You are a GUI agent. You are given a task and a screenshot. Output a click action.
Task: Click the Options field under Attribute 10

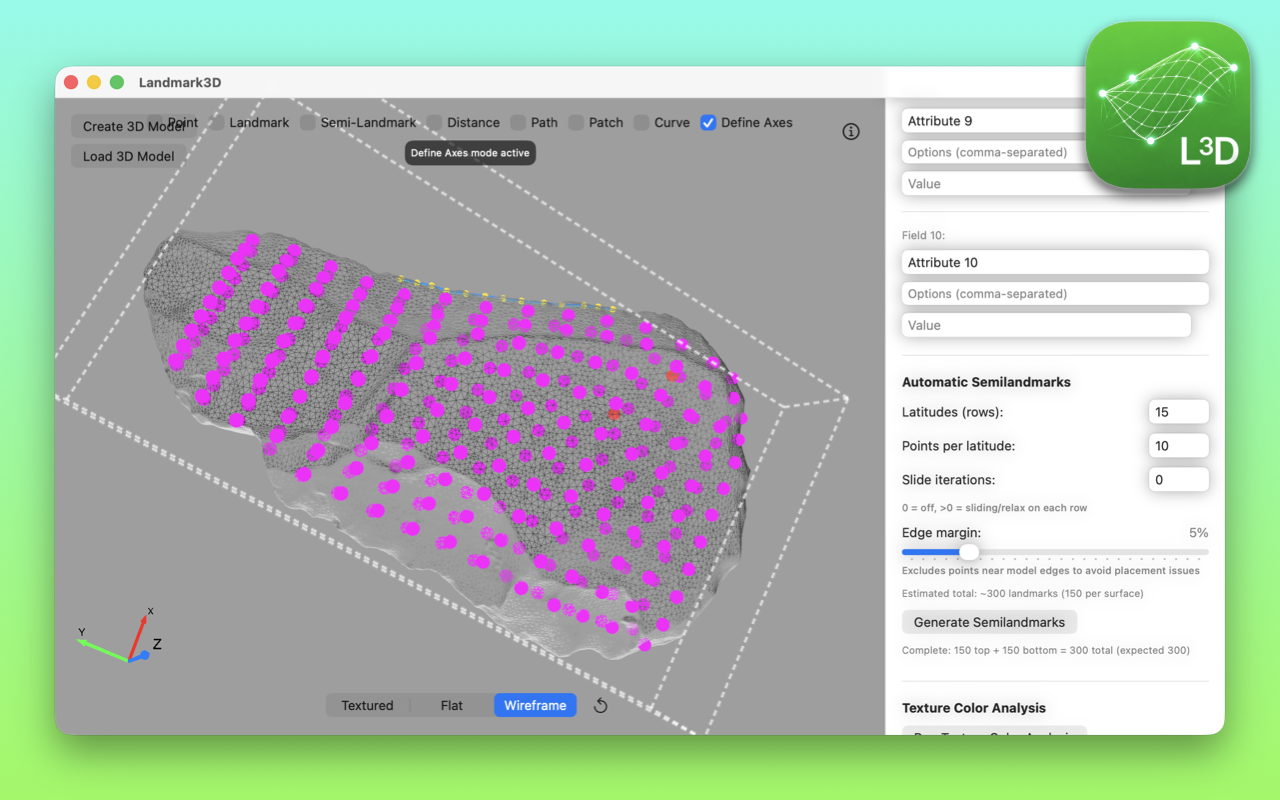(1055, 294)
